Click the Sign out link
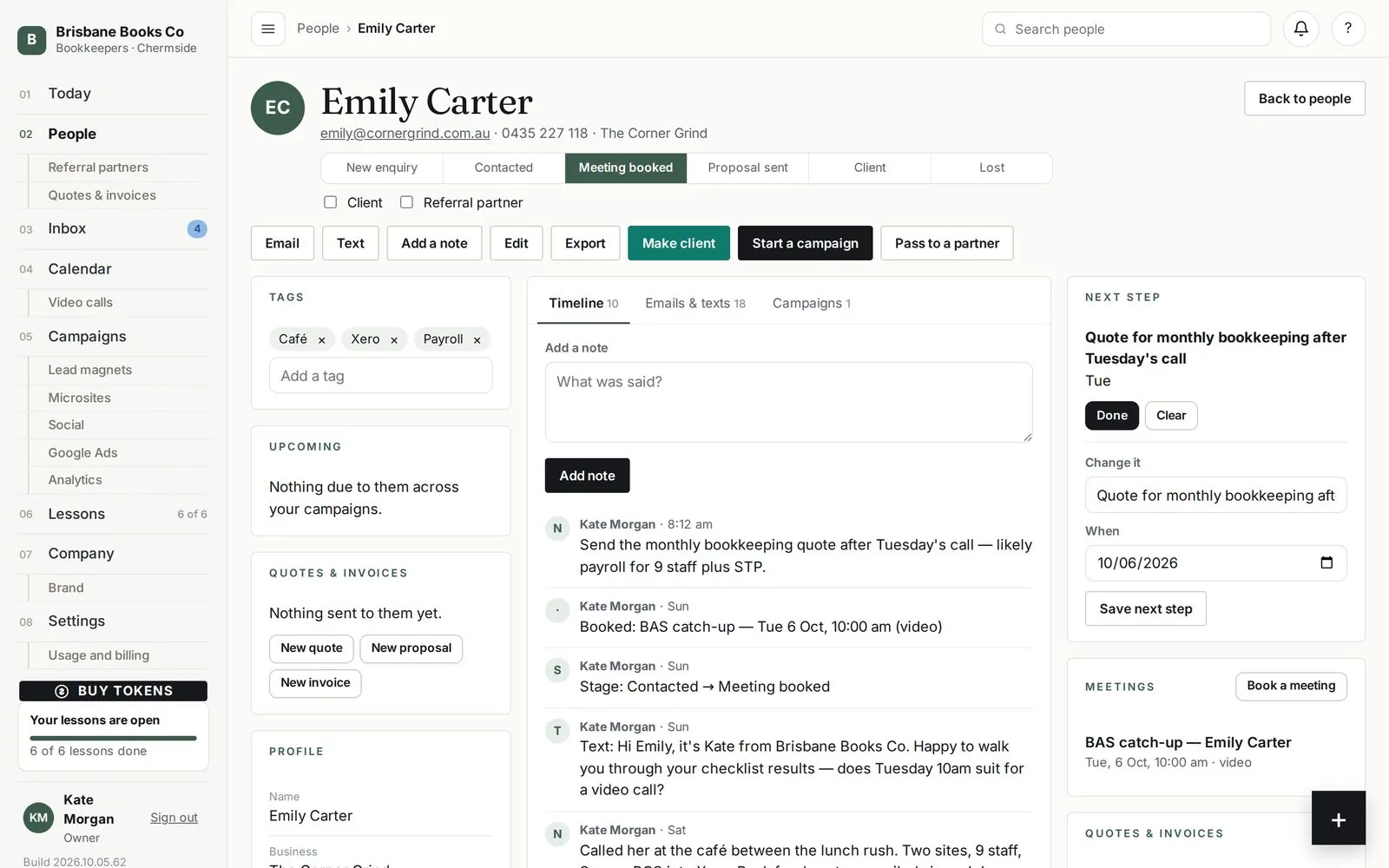This screenshot has width=1389, height=868. 174,818
